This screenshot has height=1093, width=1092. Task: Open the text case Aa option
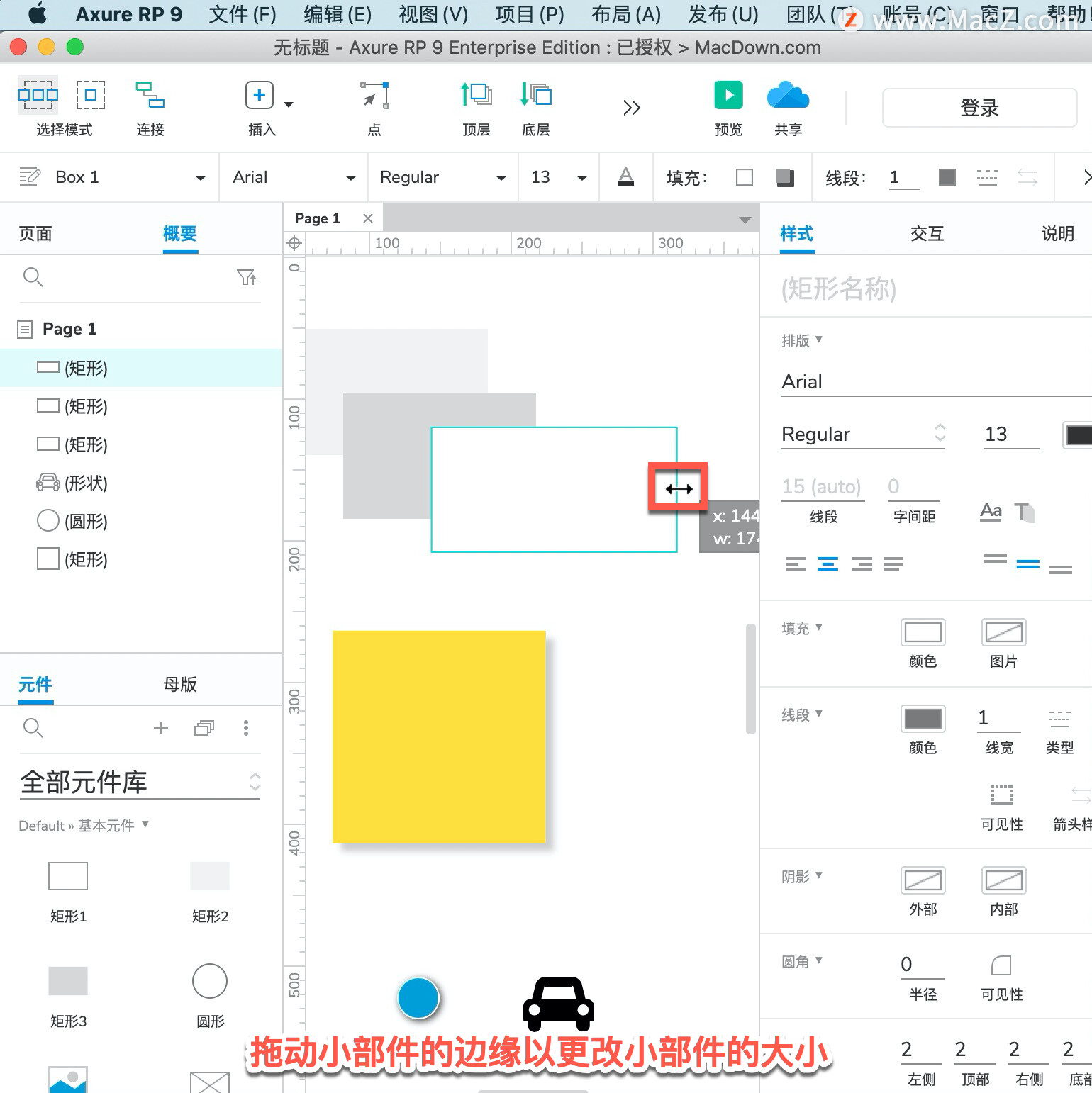click(991, 512)
